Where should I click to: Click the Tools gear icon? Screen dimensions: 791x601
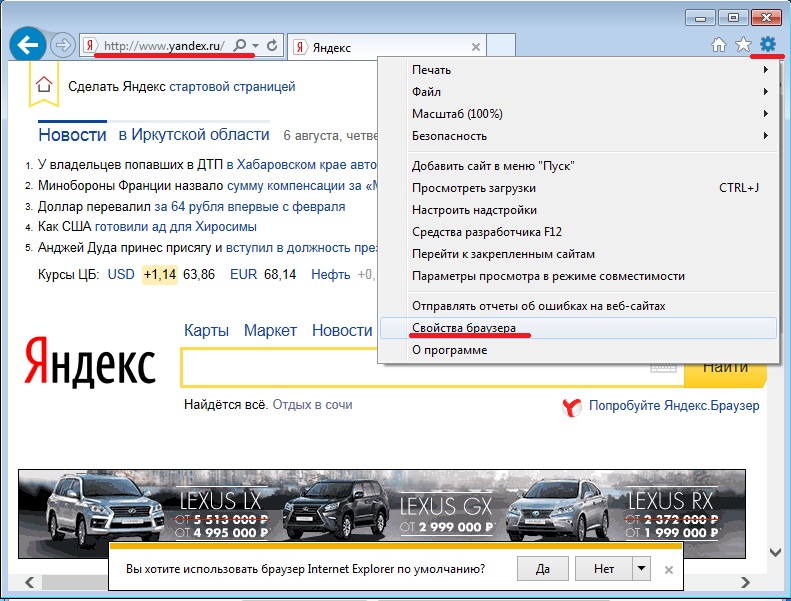coord(768,44)
